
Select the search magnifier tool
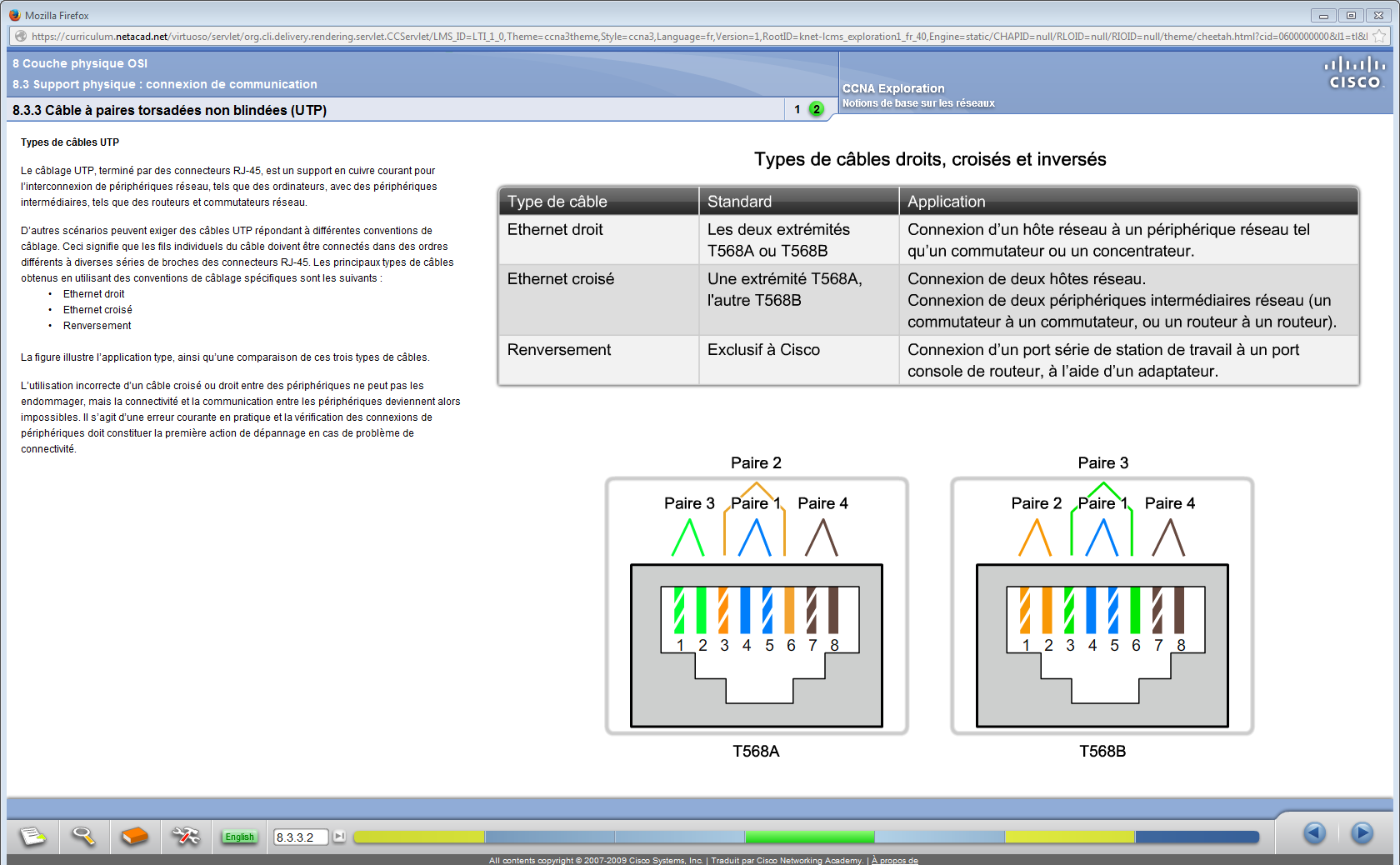point(82,837)
